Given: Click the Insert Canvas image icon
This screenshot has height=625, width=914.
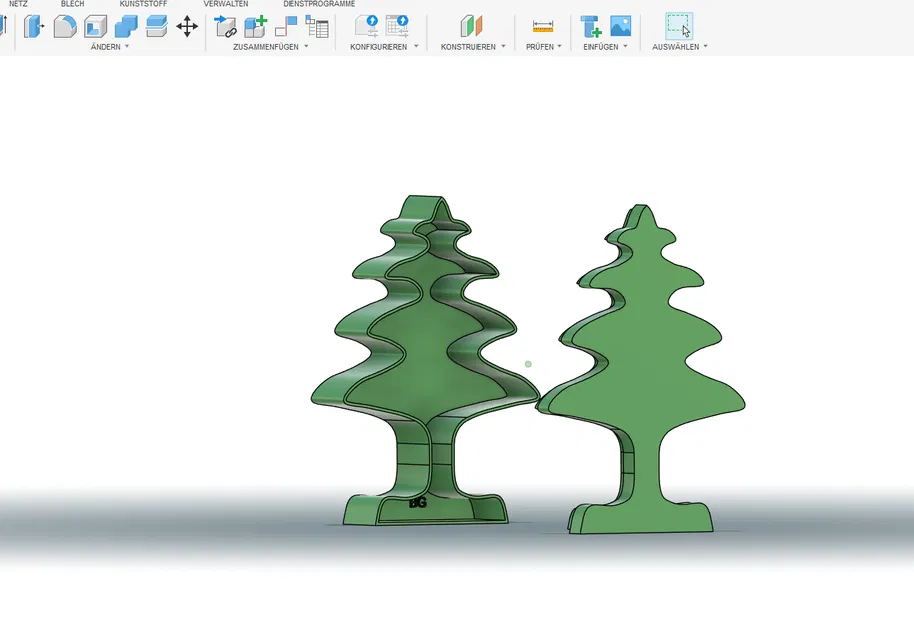Looking at the screenshot, I should (621, 27).
